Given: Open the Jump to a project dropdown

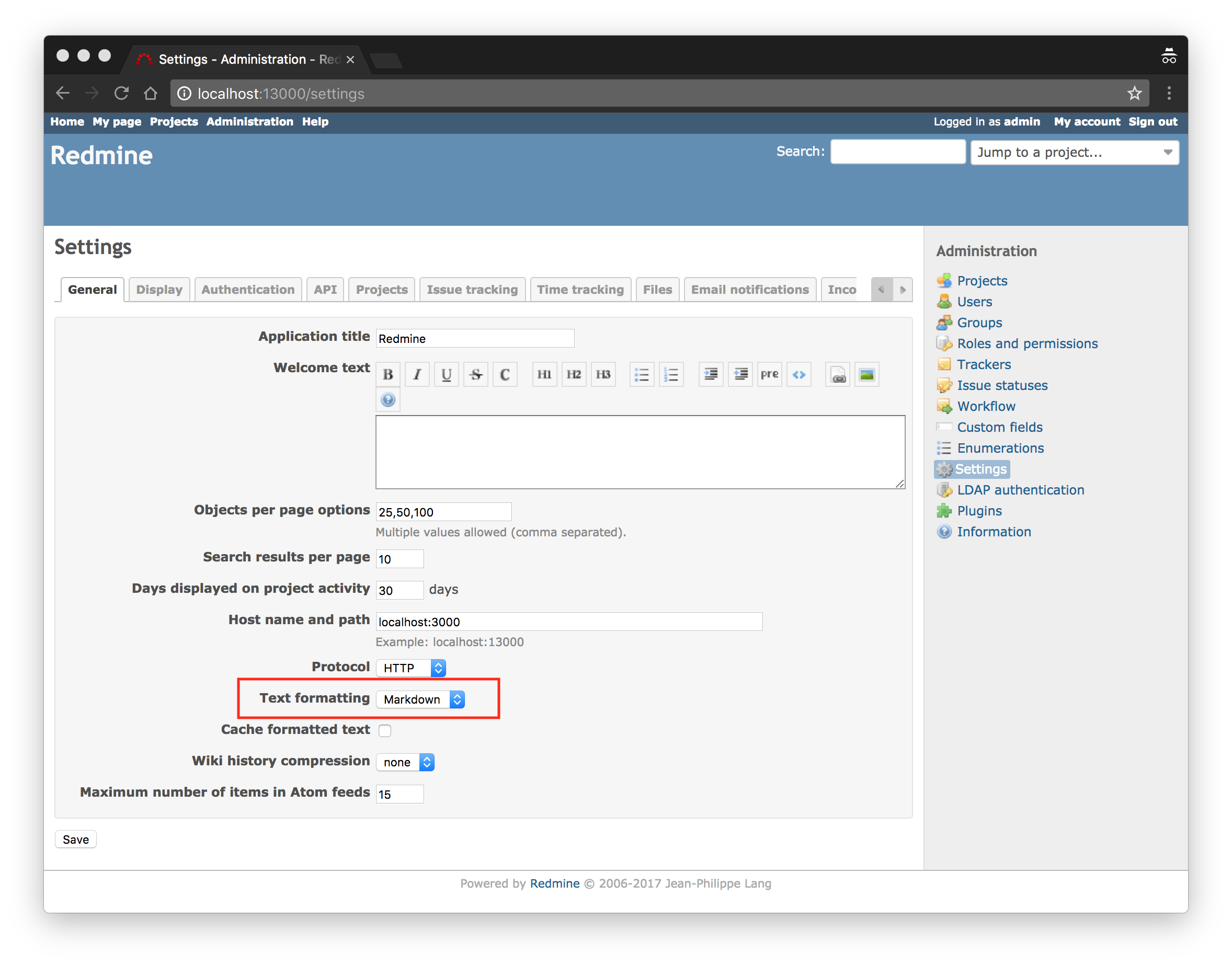Looking at the screenshot, I should tap(1074, 153).
